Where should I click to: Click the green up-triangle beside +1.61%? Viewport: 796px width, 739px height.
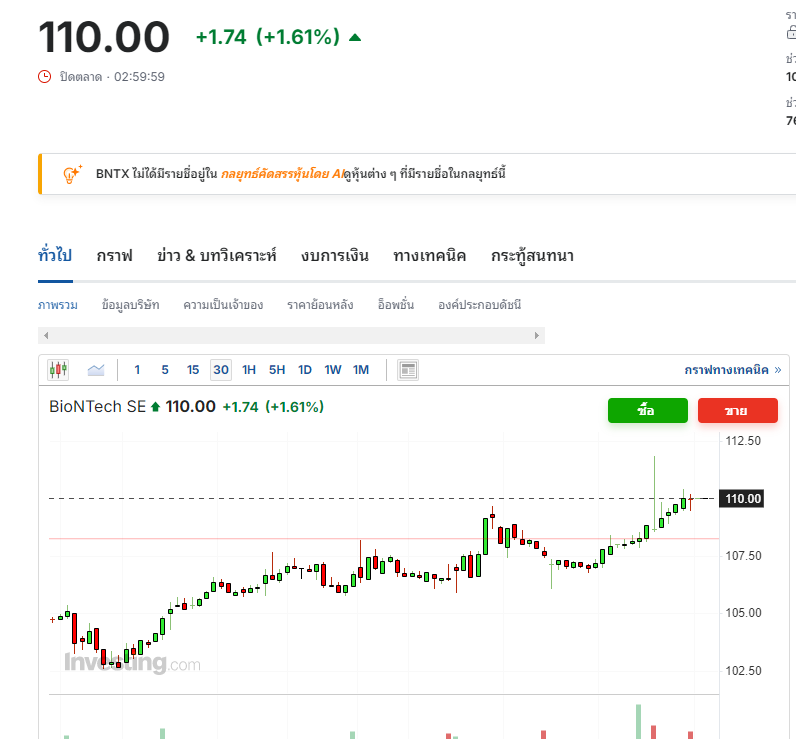pyautogui.click(x=355, y=38)
